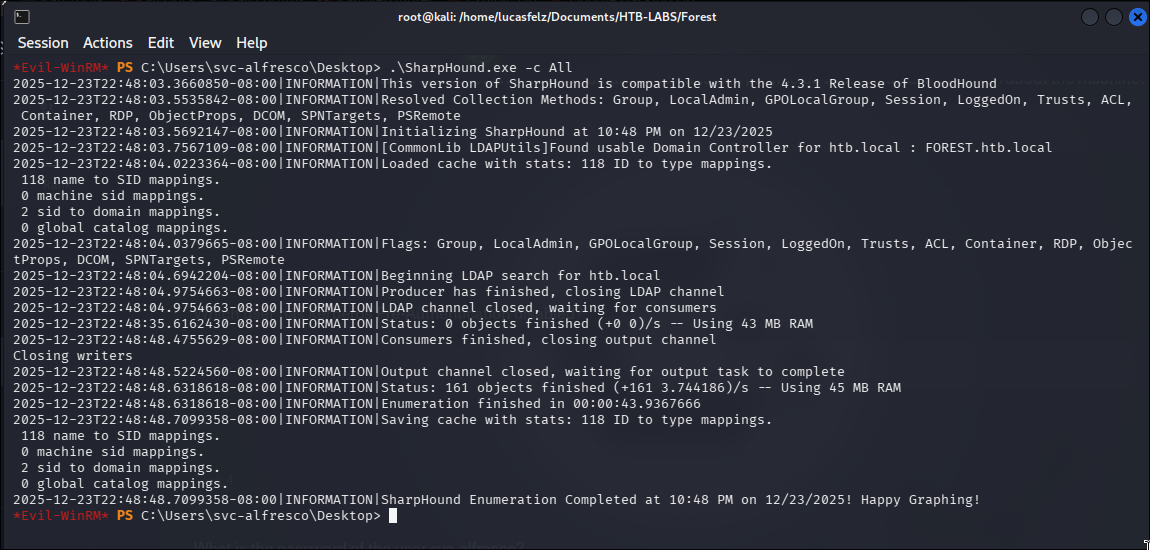Click the Beginning LDAP search for htb.local line

click(337, 276)
